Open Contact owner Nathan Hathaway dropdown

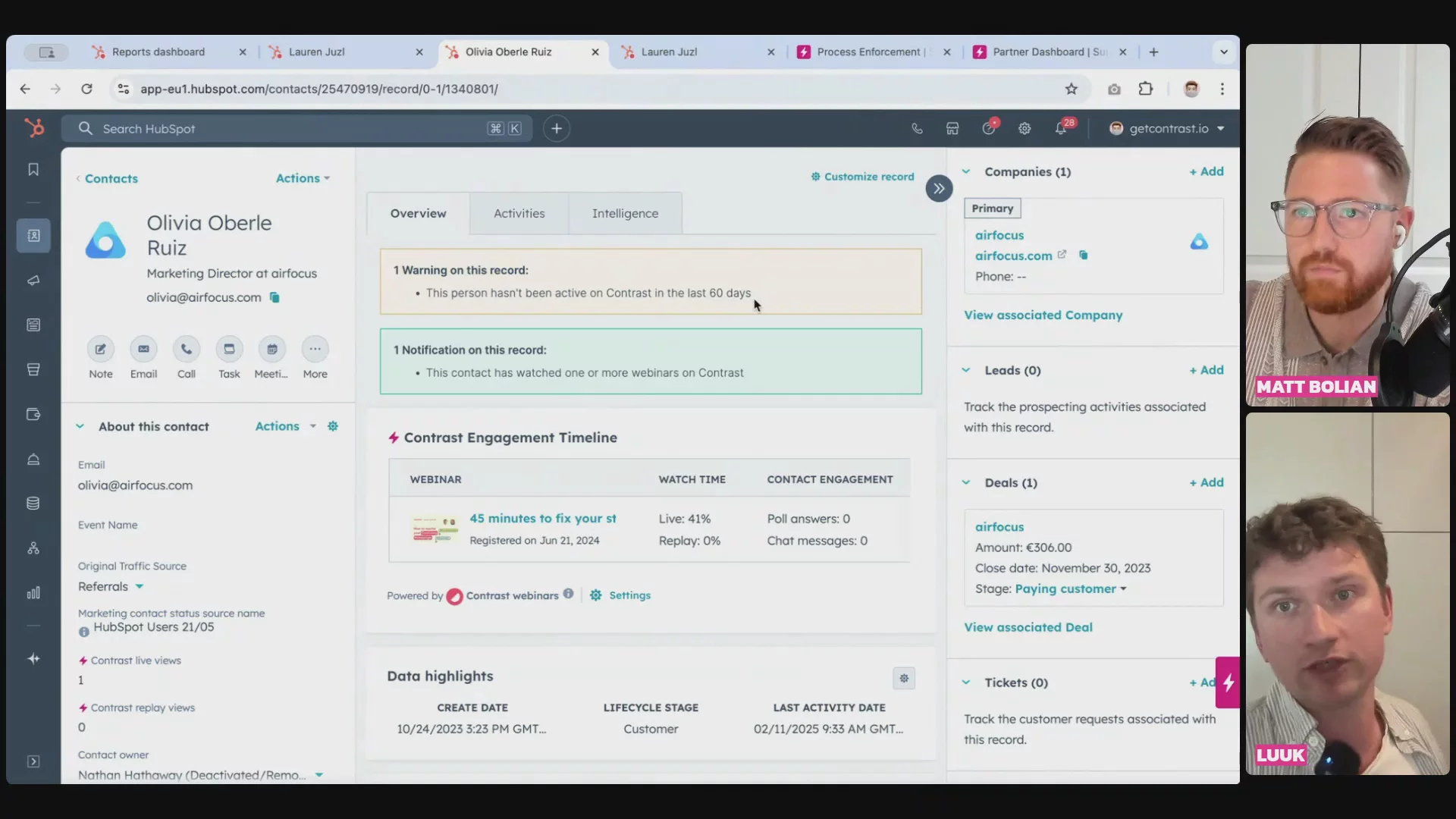(x=201, y=775)
